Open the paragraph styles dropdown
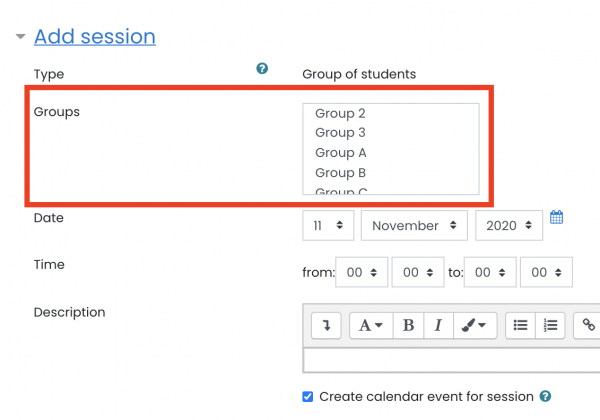Image resolution: width=600 pixels, height=420 pixels. 371,326
